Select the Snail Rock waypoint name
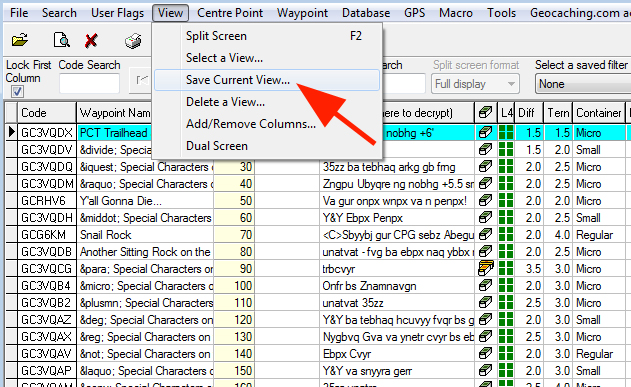This screenshot has height=387, width=631. coord(106,235)
